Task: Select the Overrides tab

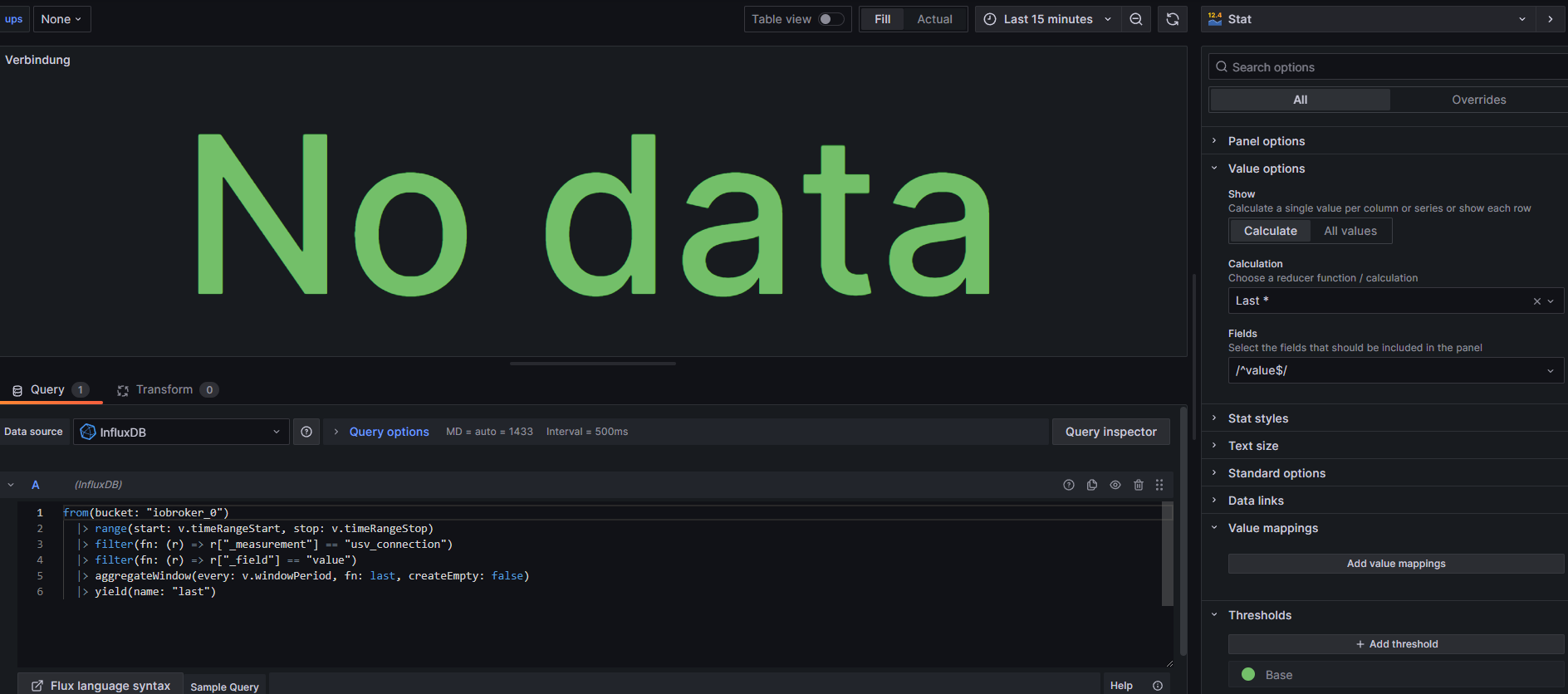Action: pyautogui.click(x=1478, y=100)
